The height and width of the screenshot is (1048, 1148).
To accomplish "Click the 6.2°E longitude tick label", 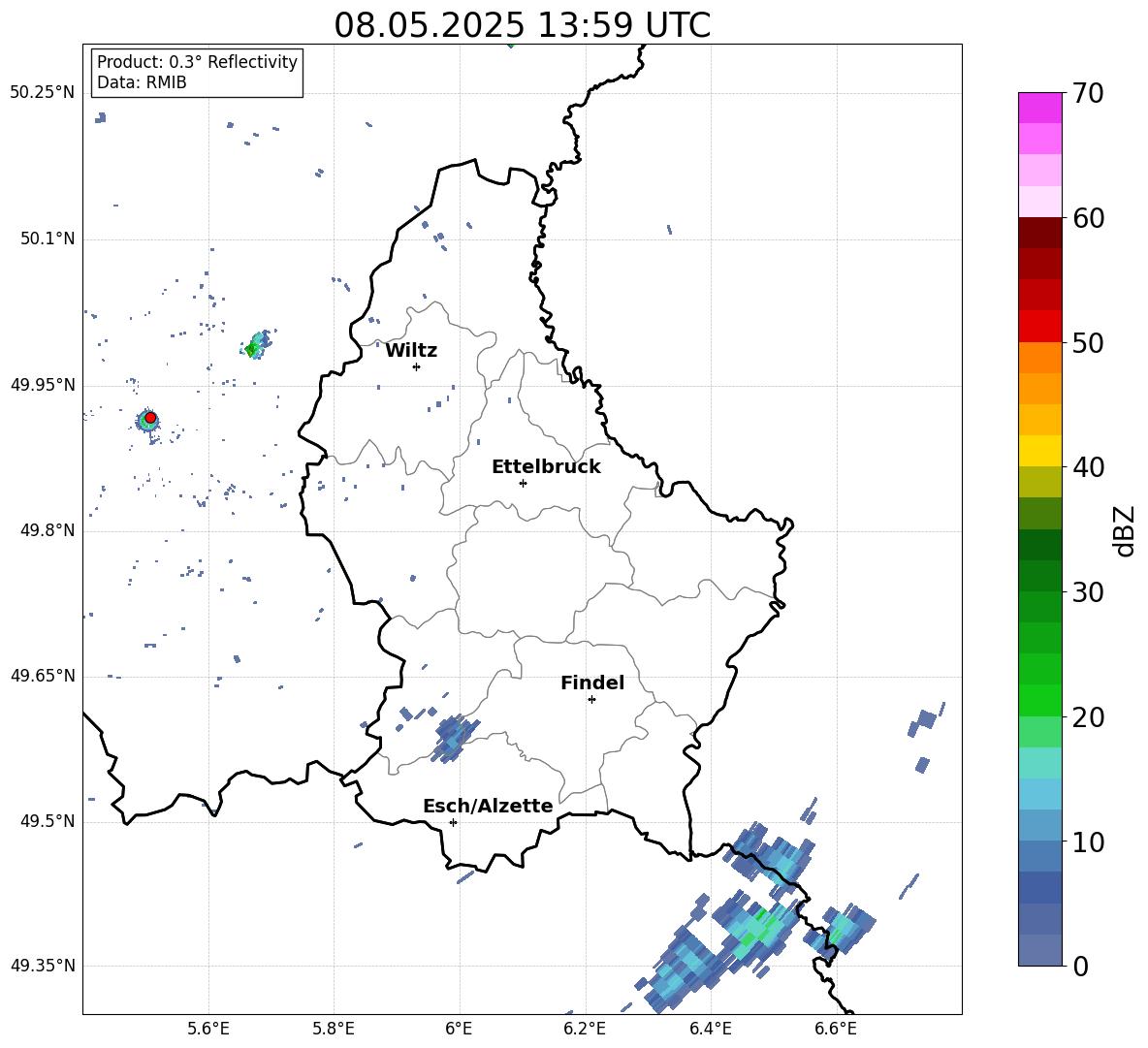I will click(x=585, y=1029).
